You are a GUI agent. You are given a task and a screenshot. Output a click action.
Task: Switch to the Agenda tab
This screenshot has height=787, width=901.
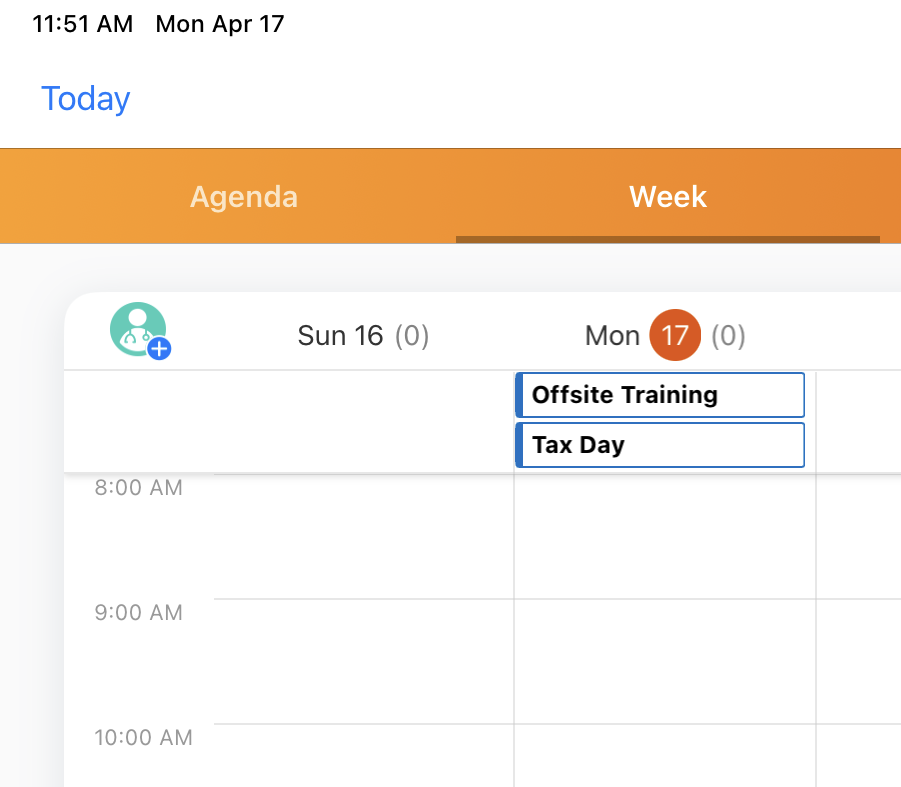pyautogui.click(x=243, y=196)
